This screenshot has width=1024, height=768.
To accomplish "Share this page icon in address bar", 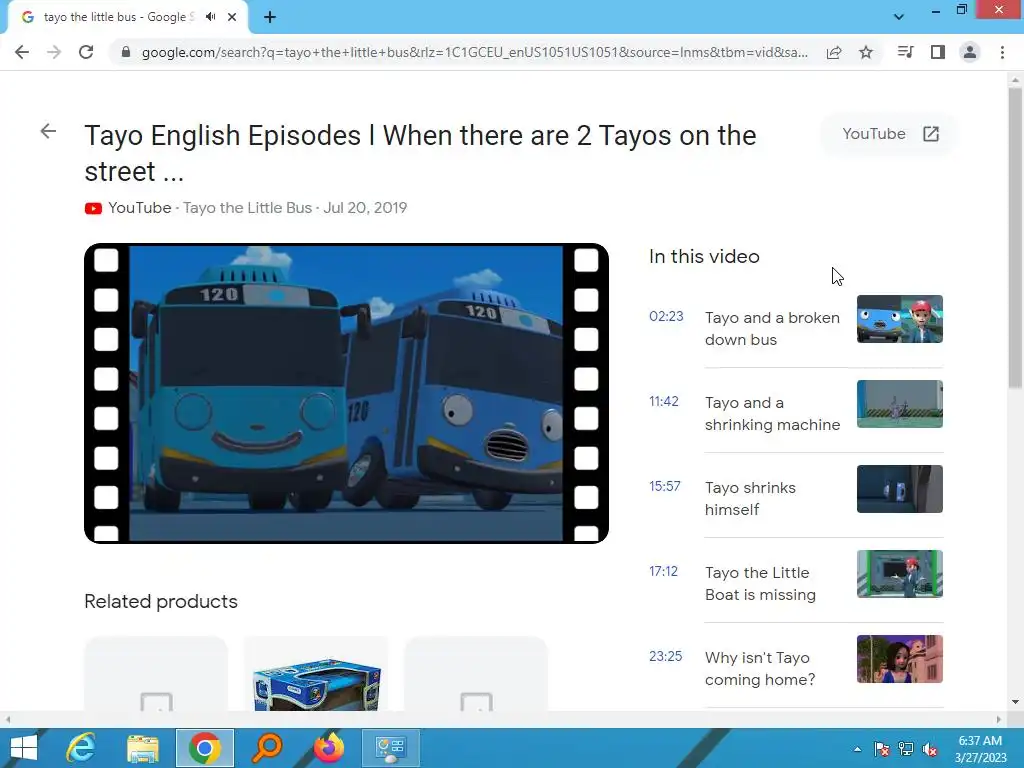I will (834, 52).
